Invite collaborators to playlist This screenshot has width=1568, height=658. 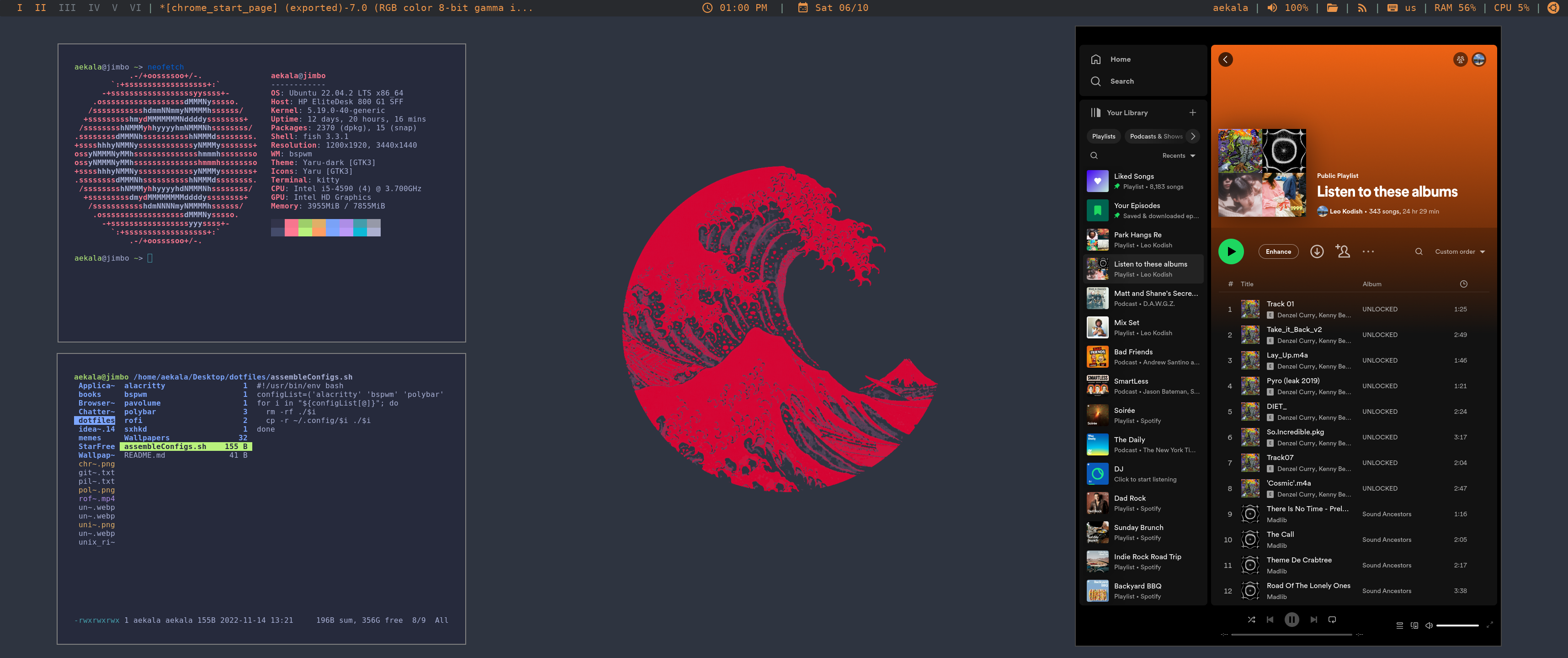coord(1343,251)
